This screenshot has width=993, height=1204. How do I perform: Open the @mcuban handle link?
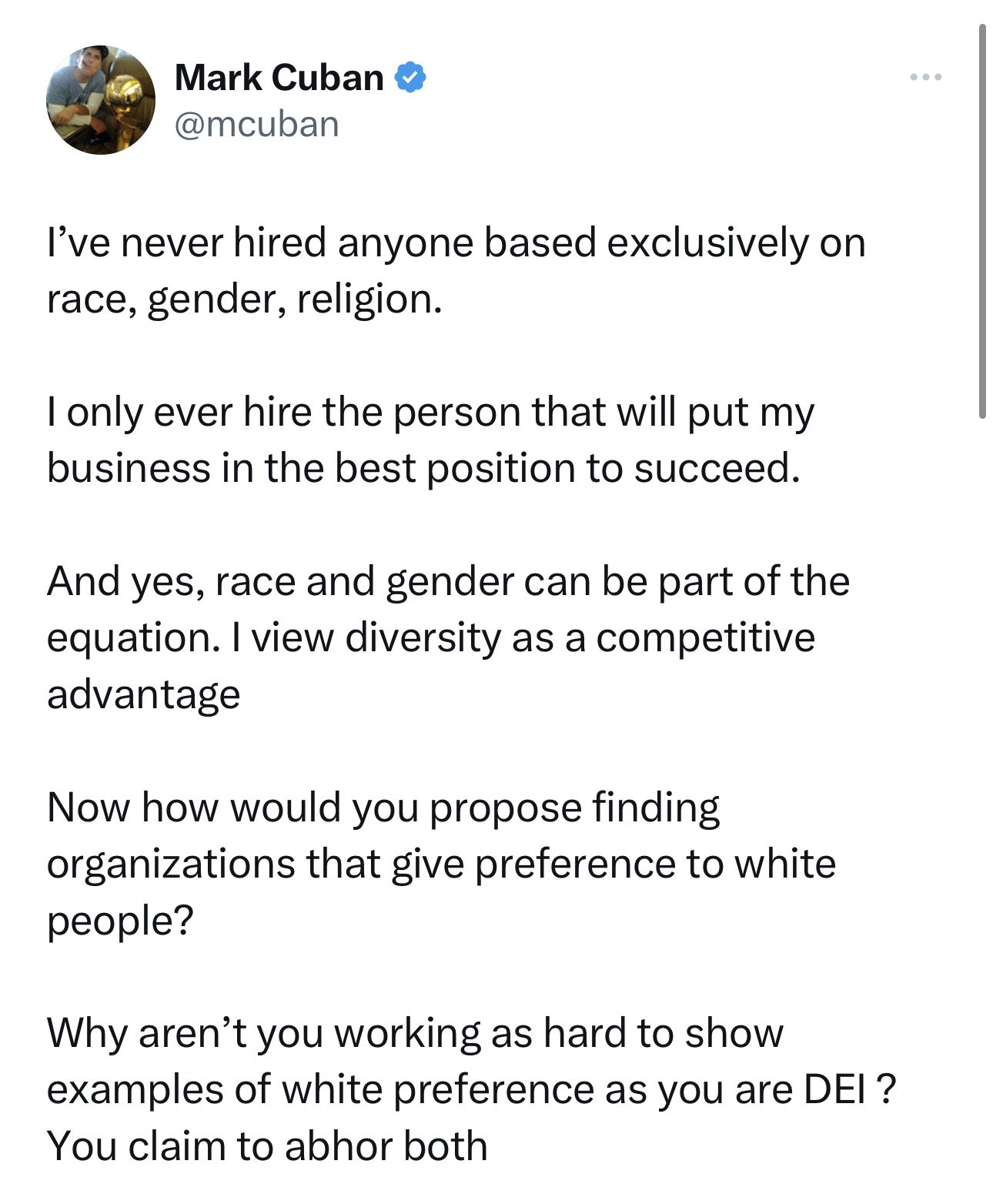click(x=256, y=124)
